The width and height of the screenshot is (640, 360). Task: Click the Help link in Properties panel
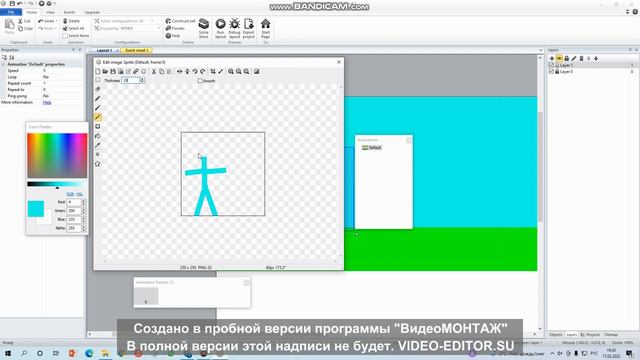[x=47, y=102]
